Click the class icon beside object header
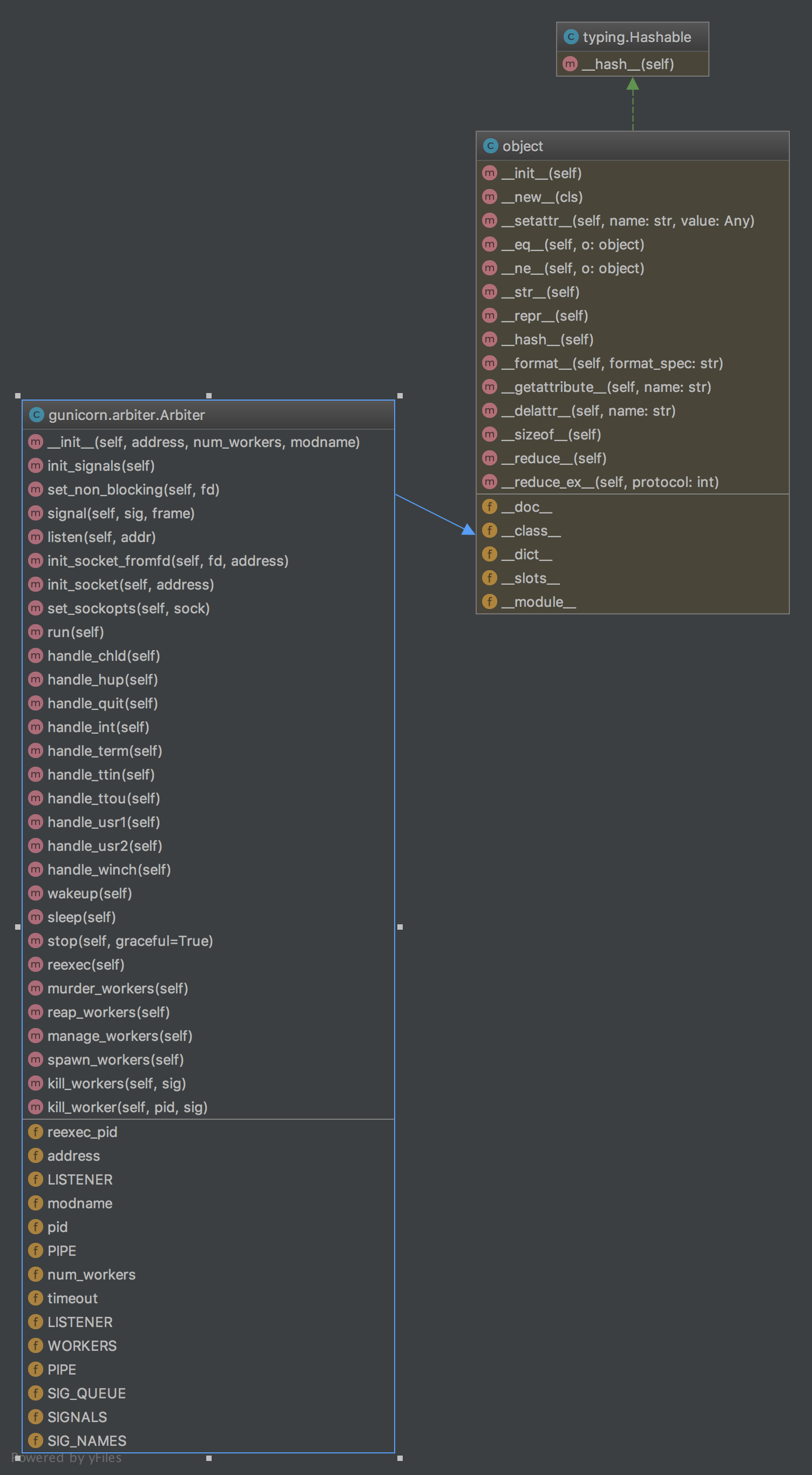 pos(490,146)
